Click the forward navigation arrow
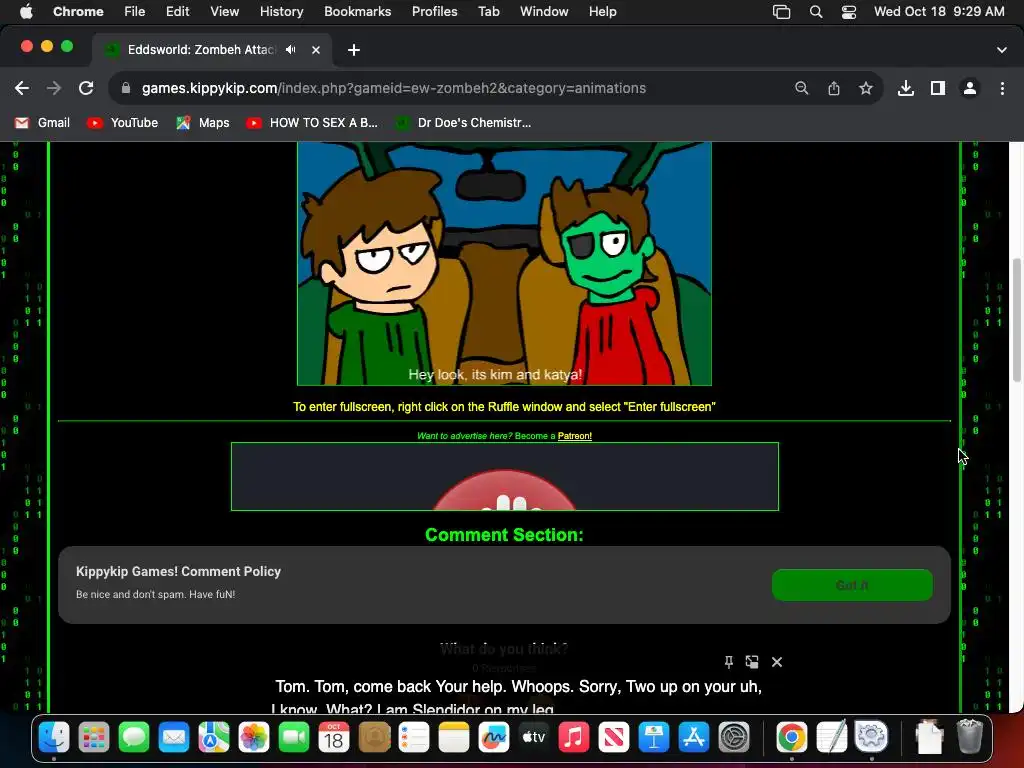 click(54, 88)
